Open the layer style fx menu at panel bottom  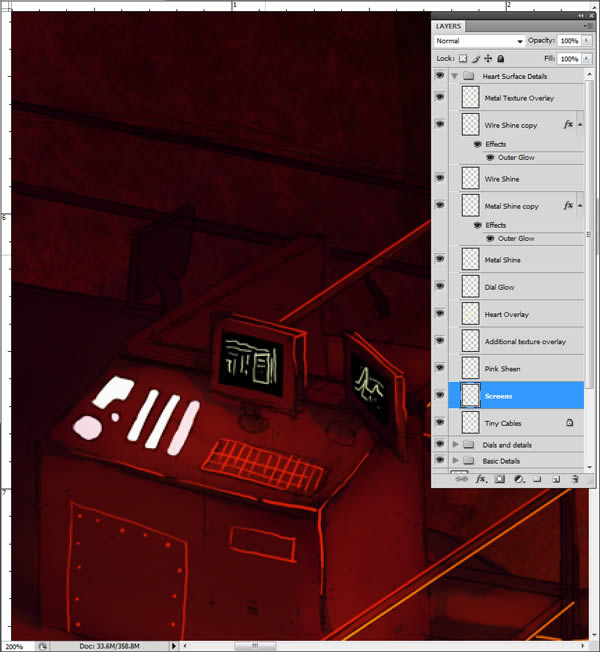pos(481,479)
